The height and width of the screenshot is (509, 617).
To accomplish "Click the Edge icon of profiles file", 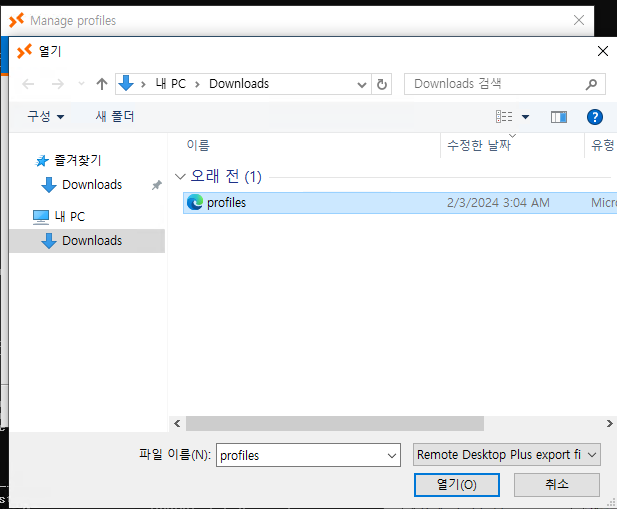I will coord(195,203).
